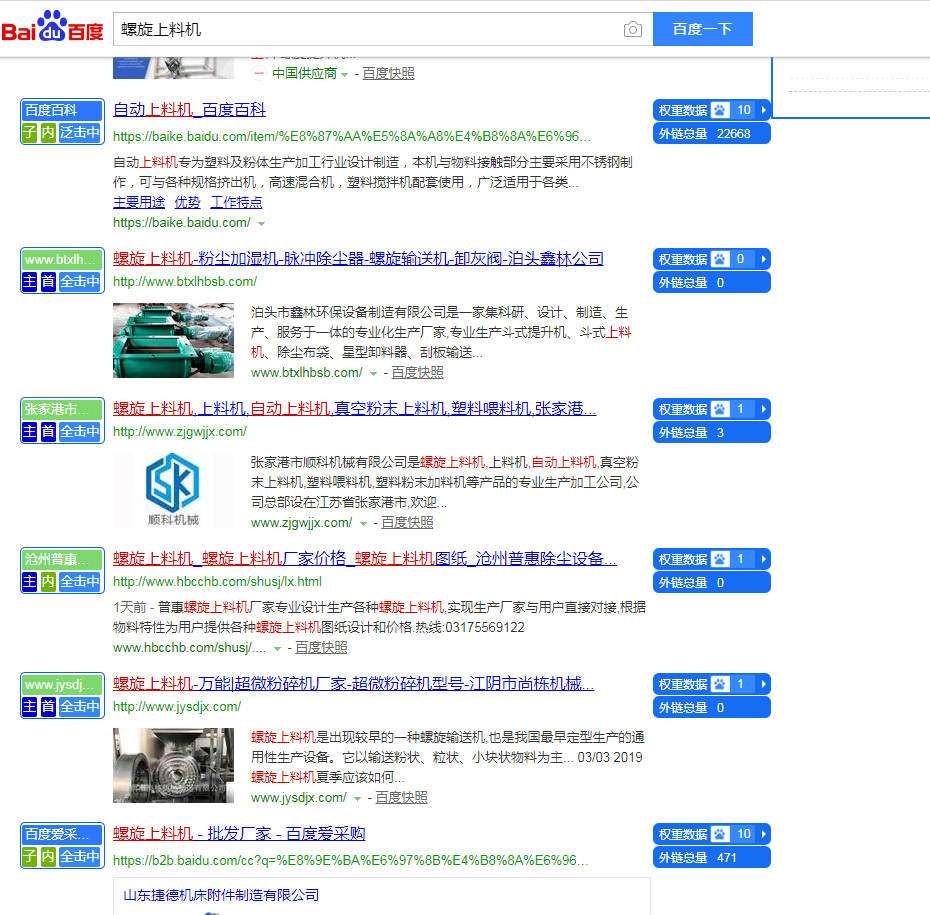Click the www.btxlh... SEO badge label
Image resolution: width=930 pixels, height=915 pixels.
pos(62,260)
